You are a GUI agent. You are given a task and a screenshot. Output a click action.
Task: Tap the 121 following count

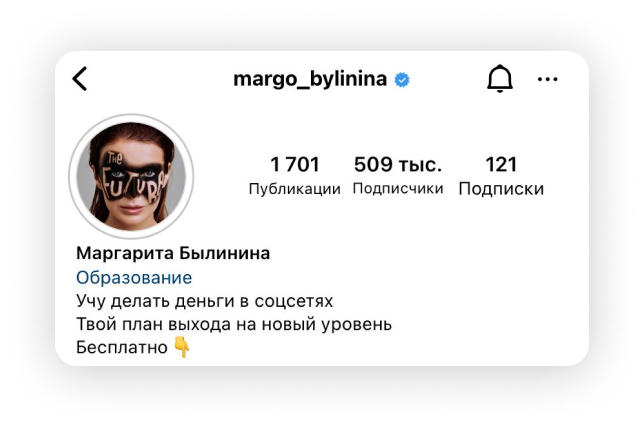click(501, 165)
